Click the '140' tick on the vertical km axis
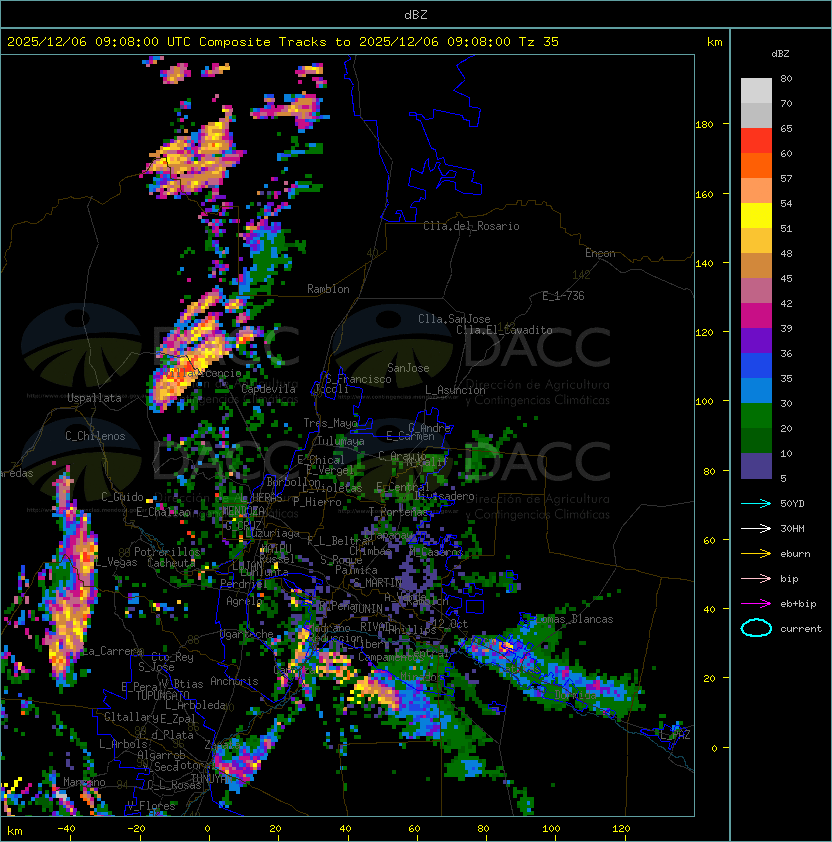 tap(704, 263)
